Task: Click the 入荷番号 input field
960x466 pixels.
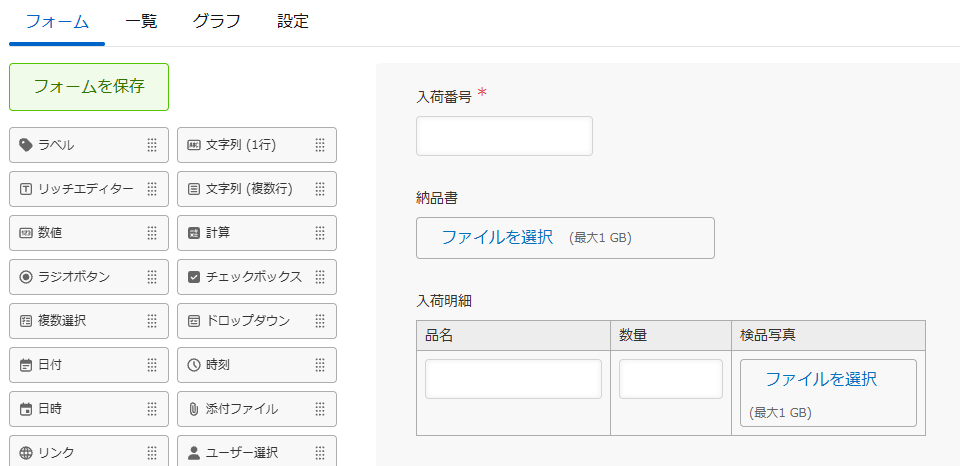Action: coord(504,136)
